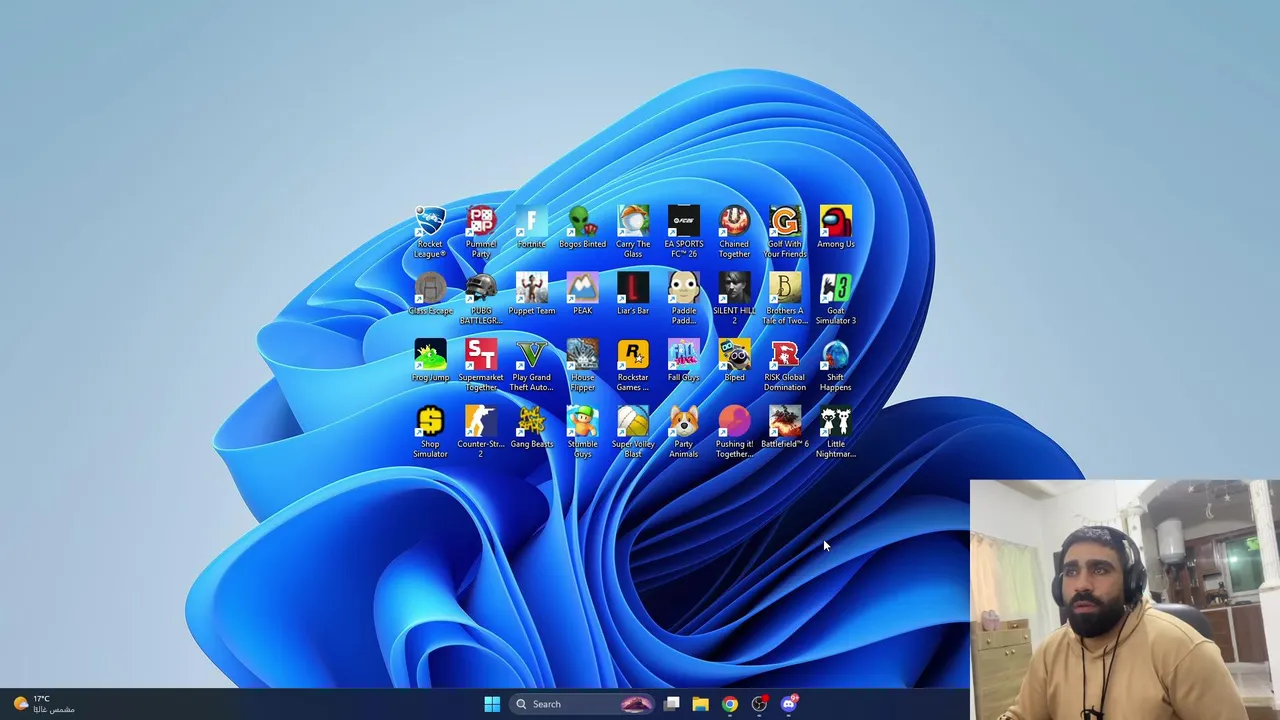Select the PUBG BATTLEGROUNDS helmet icon
Viewport: 1280px width, 720px height.
481,298
